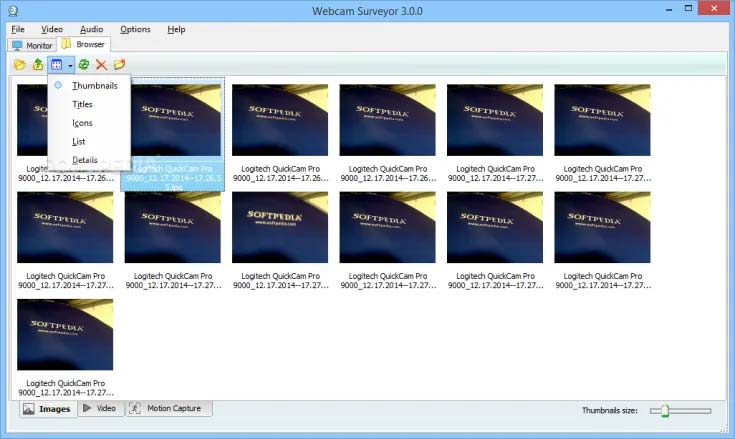
Task: Click the Thumbnails size slider handle
Action: tap(665, 411)
